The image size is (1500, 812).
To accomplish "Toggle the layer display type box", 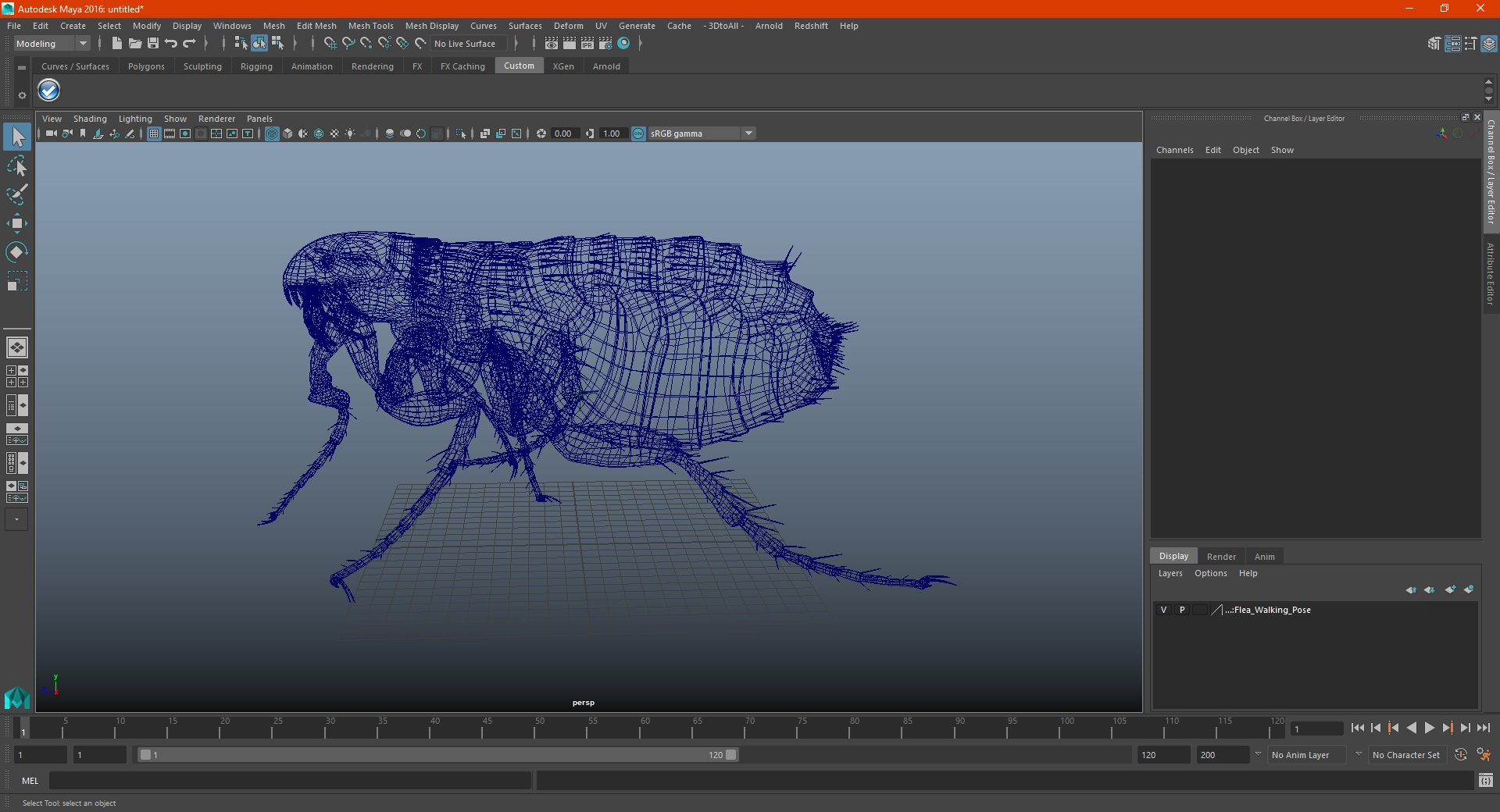I will tap(1200, 610).
